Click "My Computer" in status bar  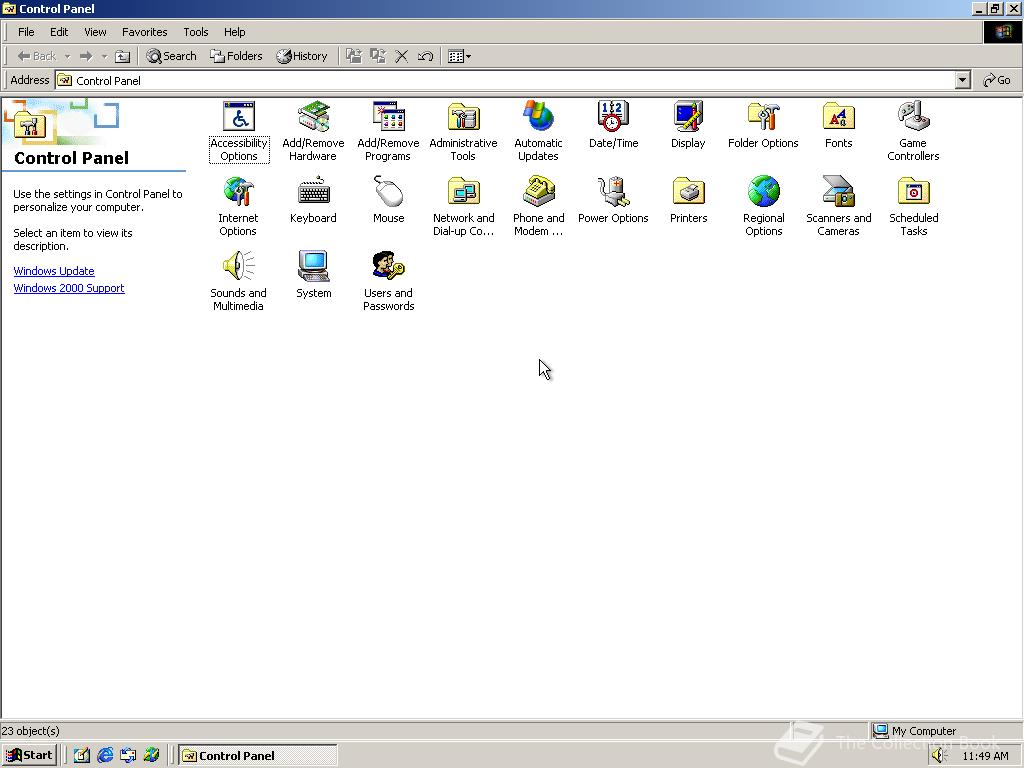click(923, 731)
